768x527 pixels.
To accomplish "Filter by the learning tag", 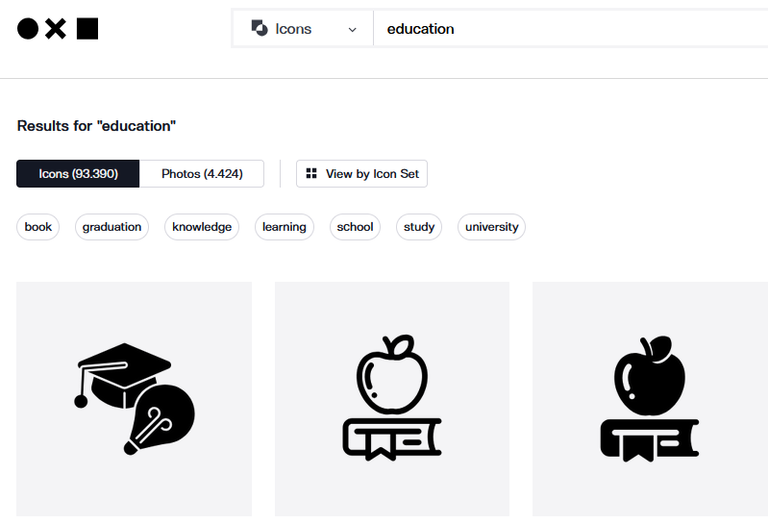I will [284, 227].
